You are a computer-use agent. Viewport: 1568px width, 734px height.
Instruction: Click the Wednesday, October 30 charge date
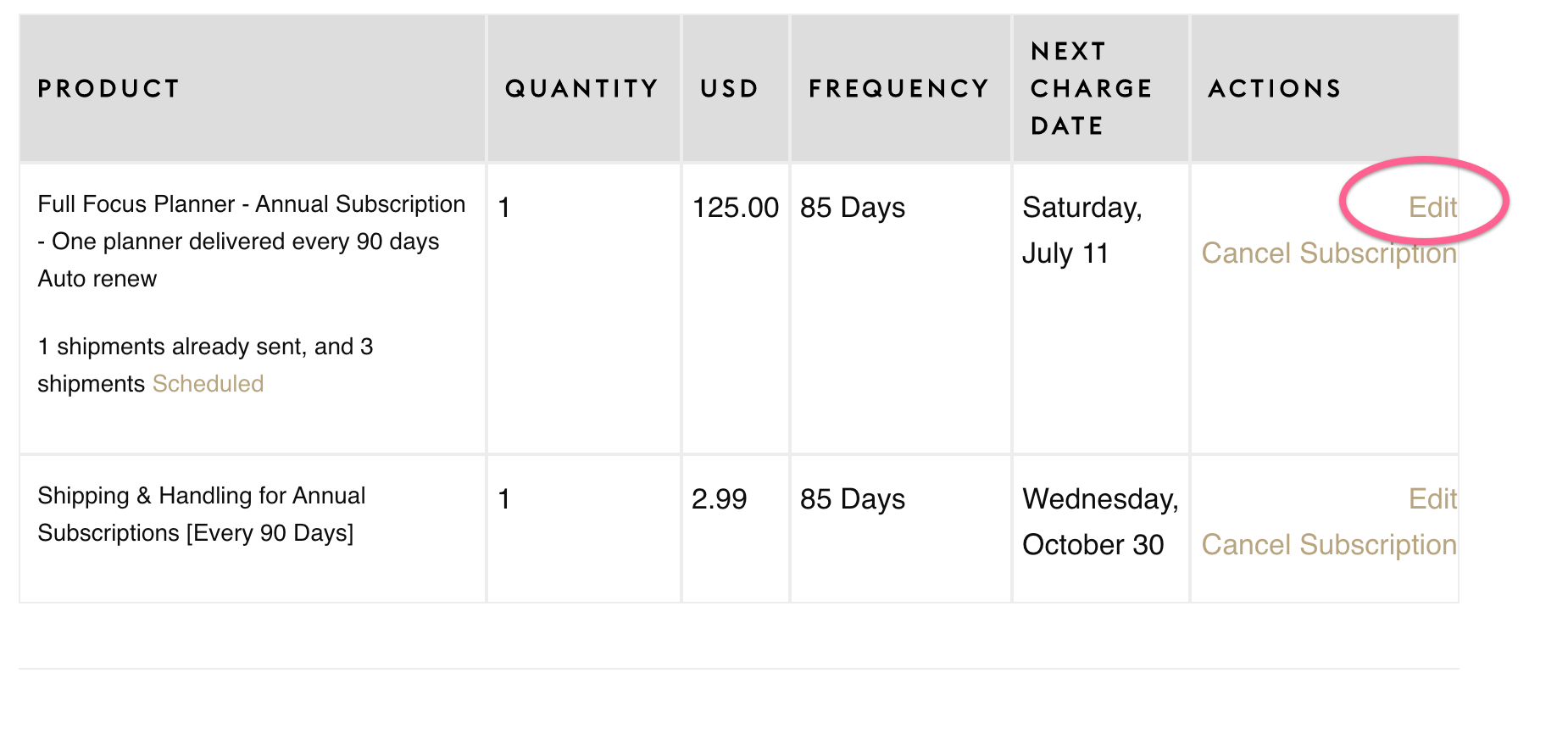coord(1099,521)
